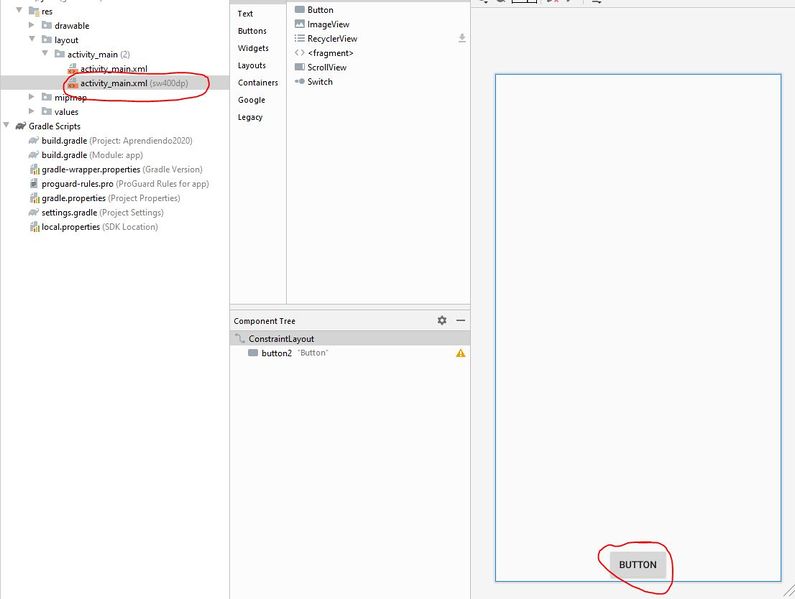Open settings.gradle (Project Settings)
The image size is (795, 599).
click(102, 213)
